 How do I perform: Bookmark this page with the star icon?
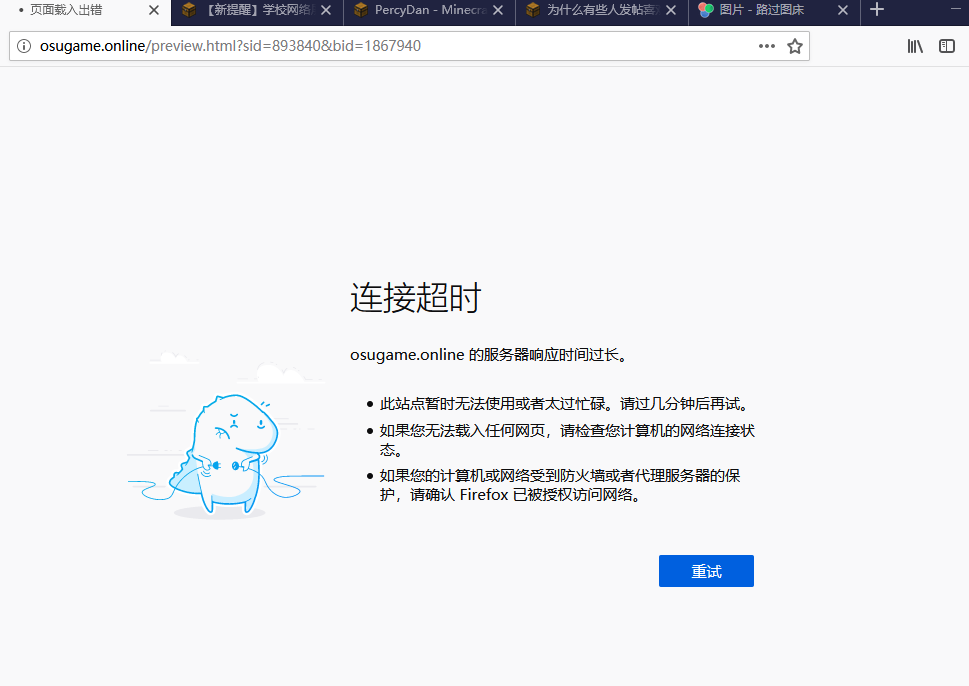[795, 46]
